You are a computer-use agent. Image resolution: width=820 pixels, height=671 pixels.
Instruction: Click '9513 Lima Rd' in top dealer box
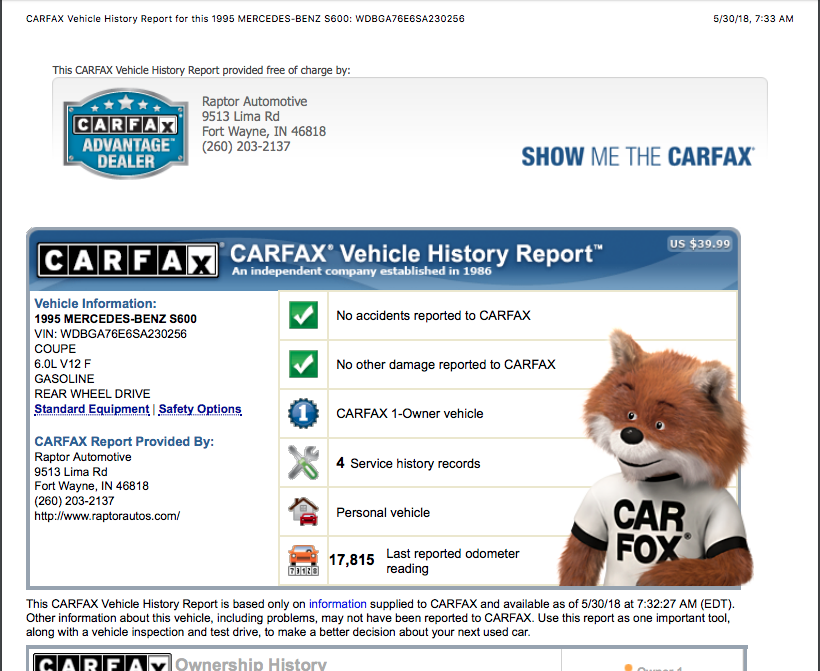click(241, 116)
